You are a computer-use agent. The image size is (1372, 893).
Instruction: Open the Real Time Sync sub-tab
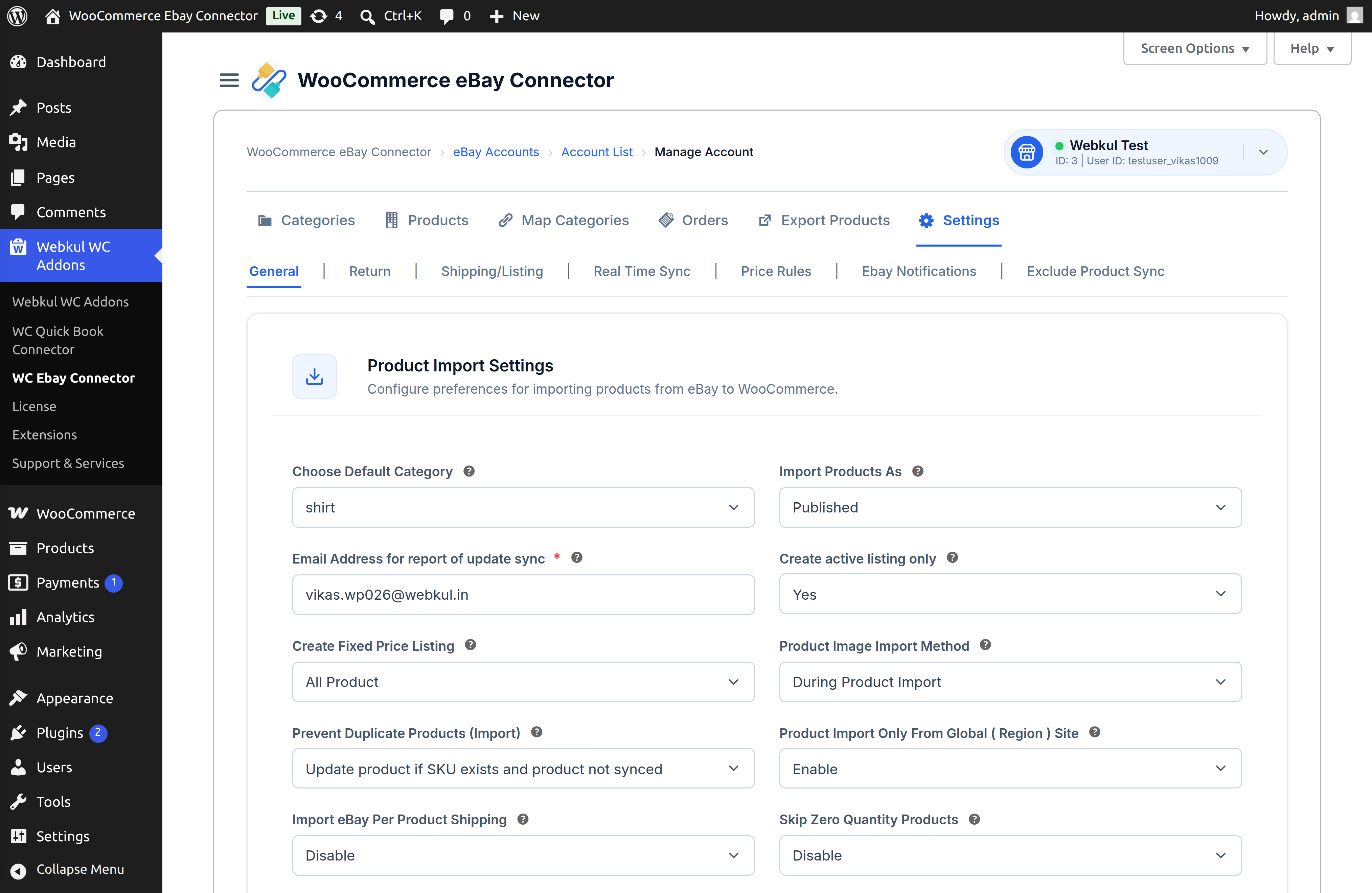[x=642, y=271]
